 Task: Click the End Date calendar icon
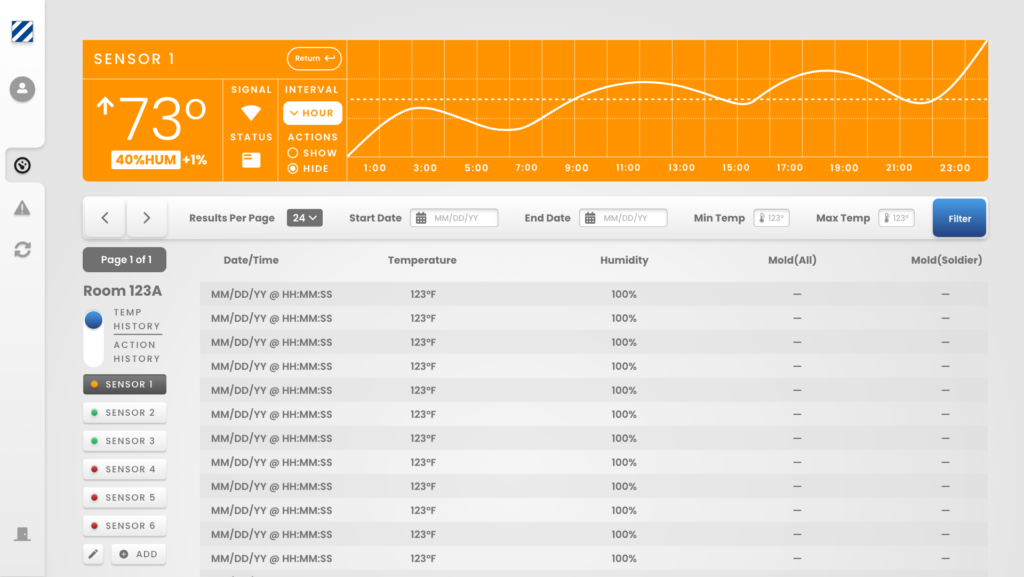[x=590, y=218]
